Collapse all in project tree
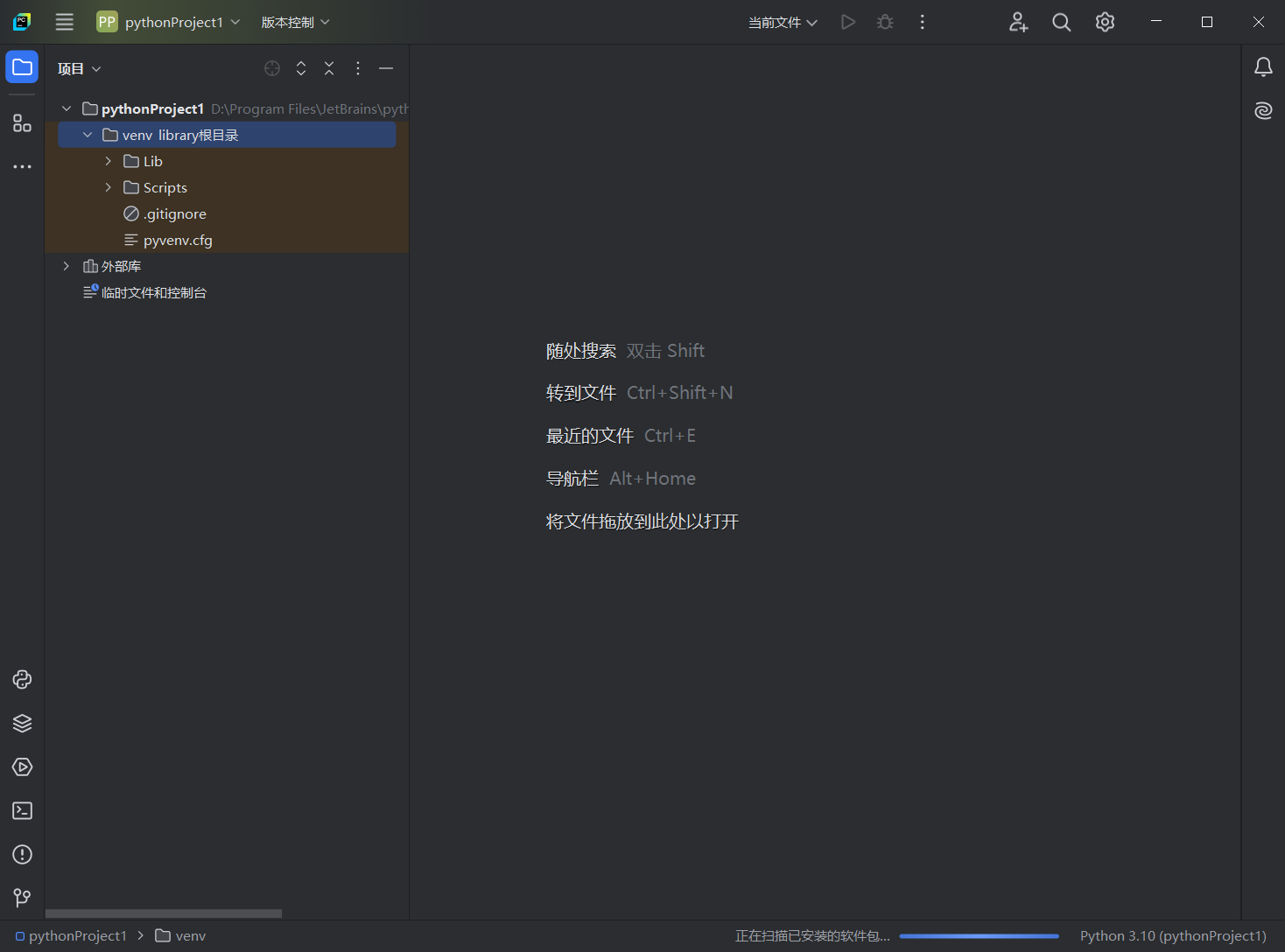 pos(329,68)
